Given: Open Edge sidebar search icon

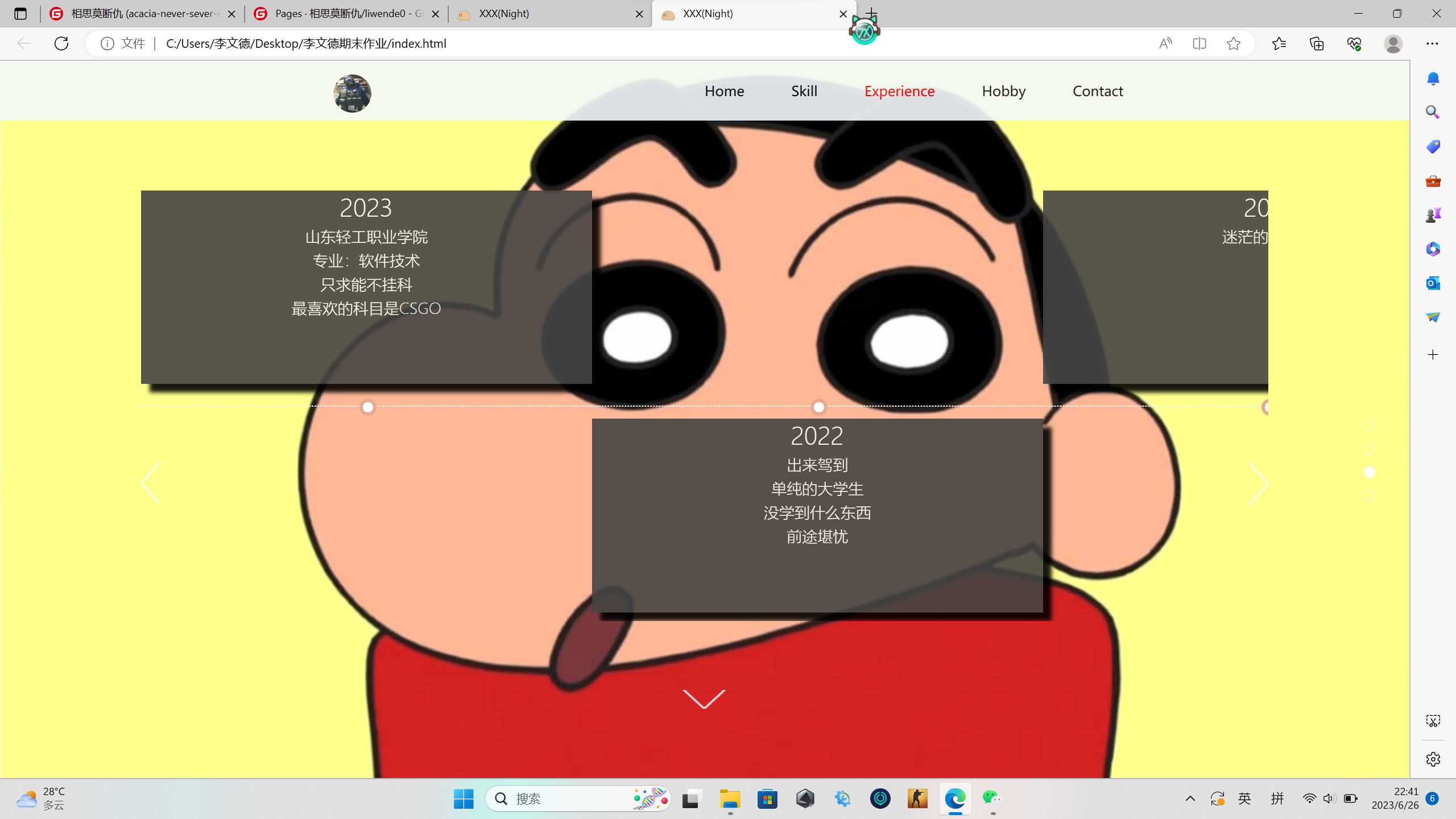Looking at the screenshot, I should click(x=1433, y=112).
